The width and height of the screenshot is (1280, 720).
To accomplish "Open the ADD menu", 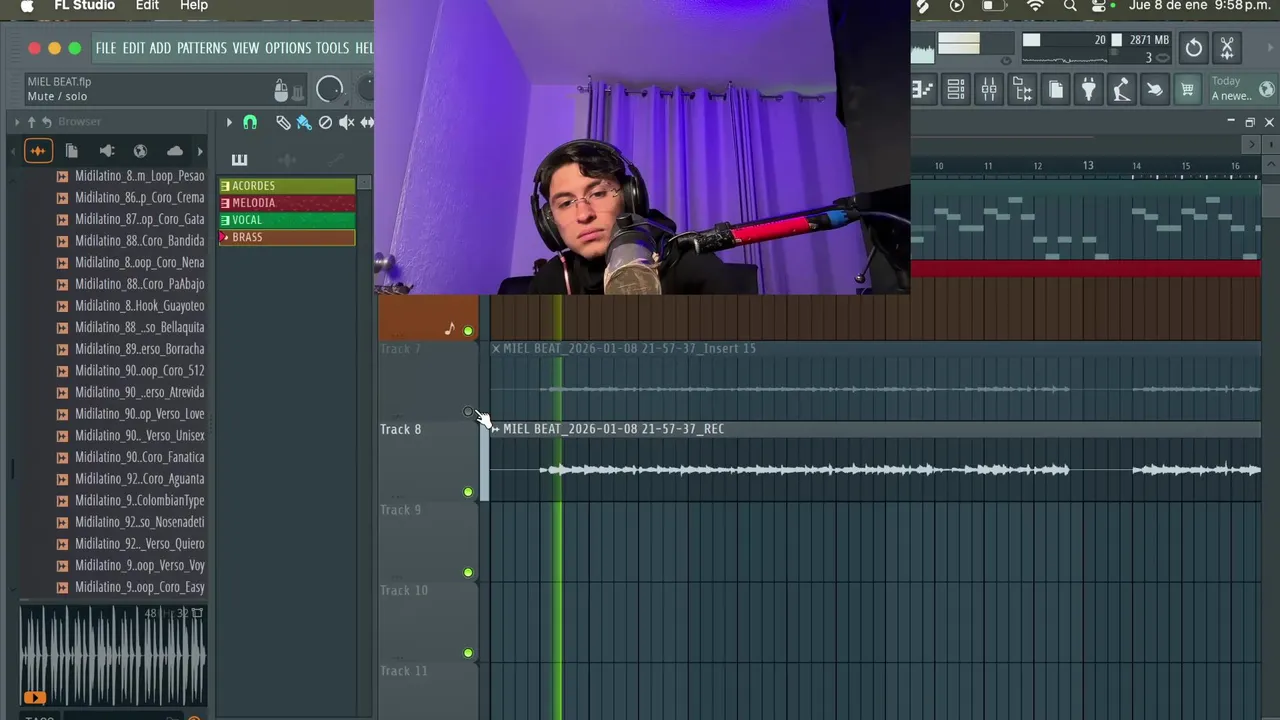I will 160,48.
